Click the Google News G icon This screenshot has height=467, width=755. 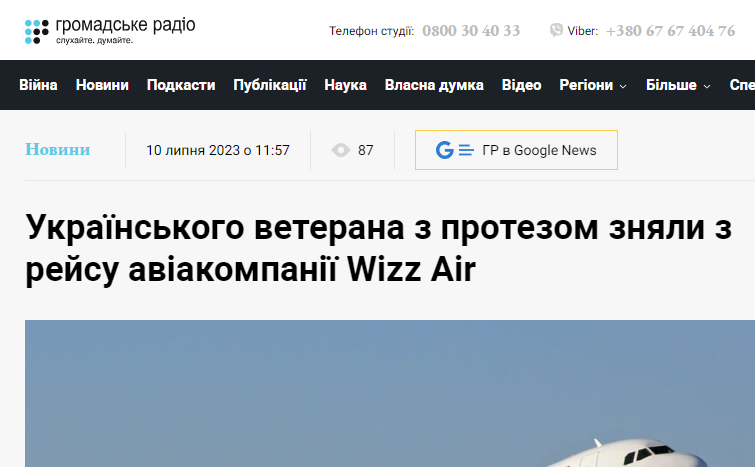coord(444,150)
